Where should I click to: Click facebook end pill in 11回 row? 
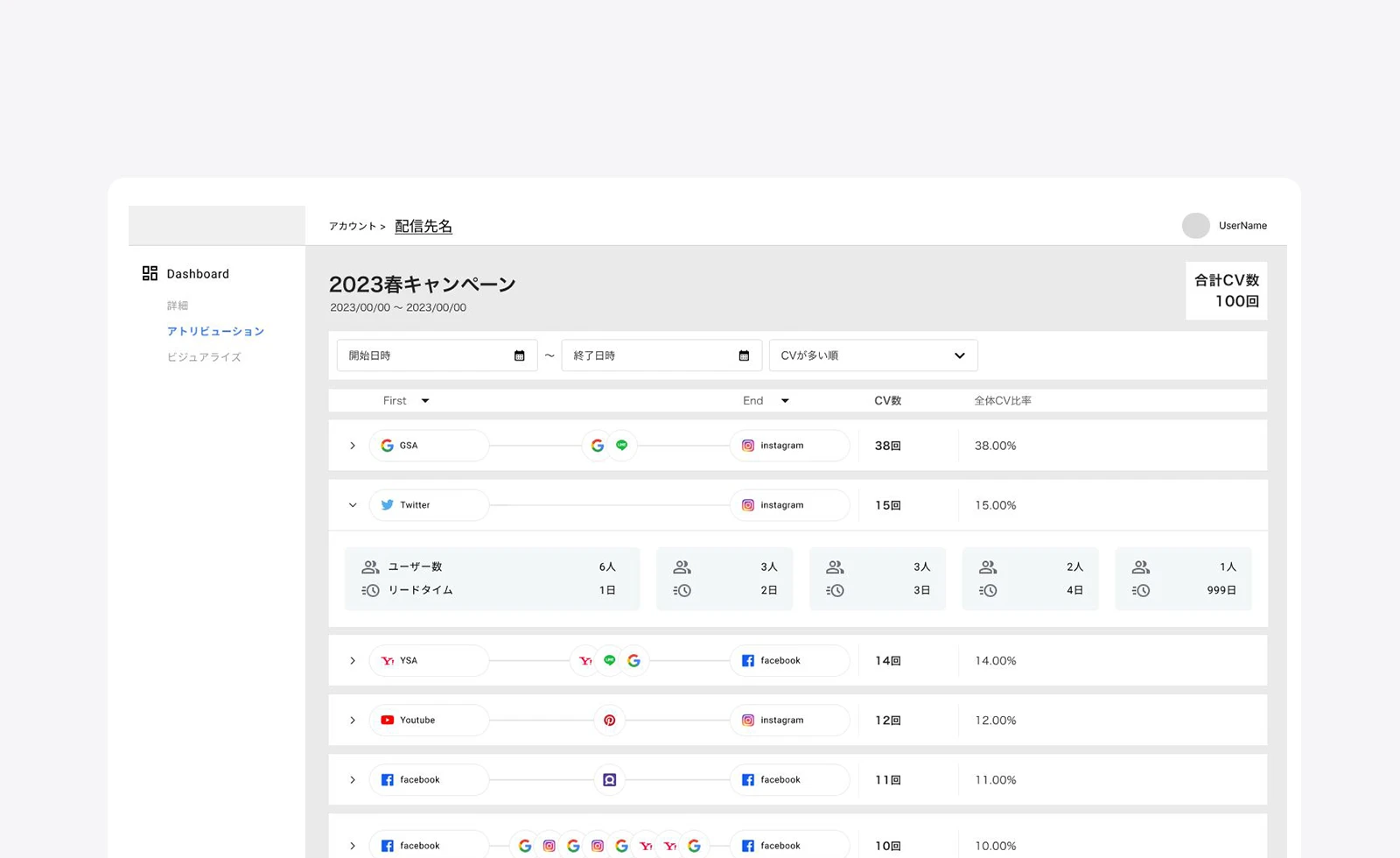pos(789,780)
